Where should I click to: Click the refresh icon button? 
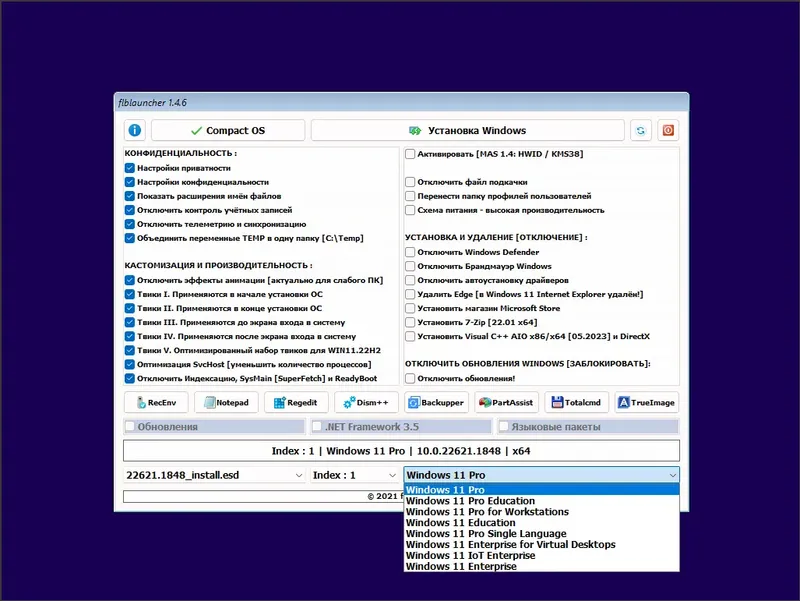(x=640, y=130)
